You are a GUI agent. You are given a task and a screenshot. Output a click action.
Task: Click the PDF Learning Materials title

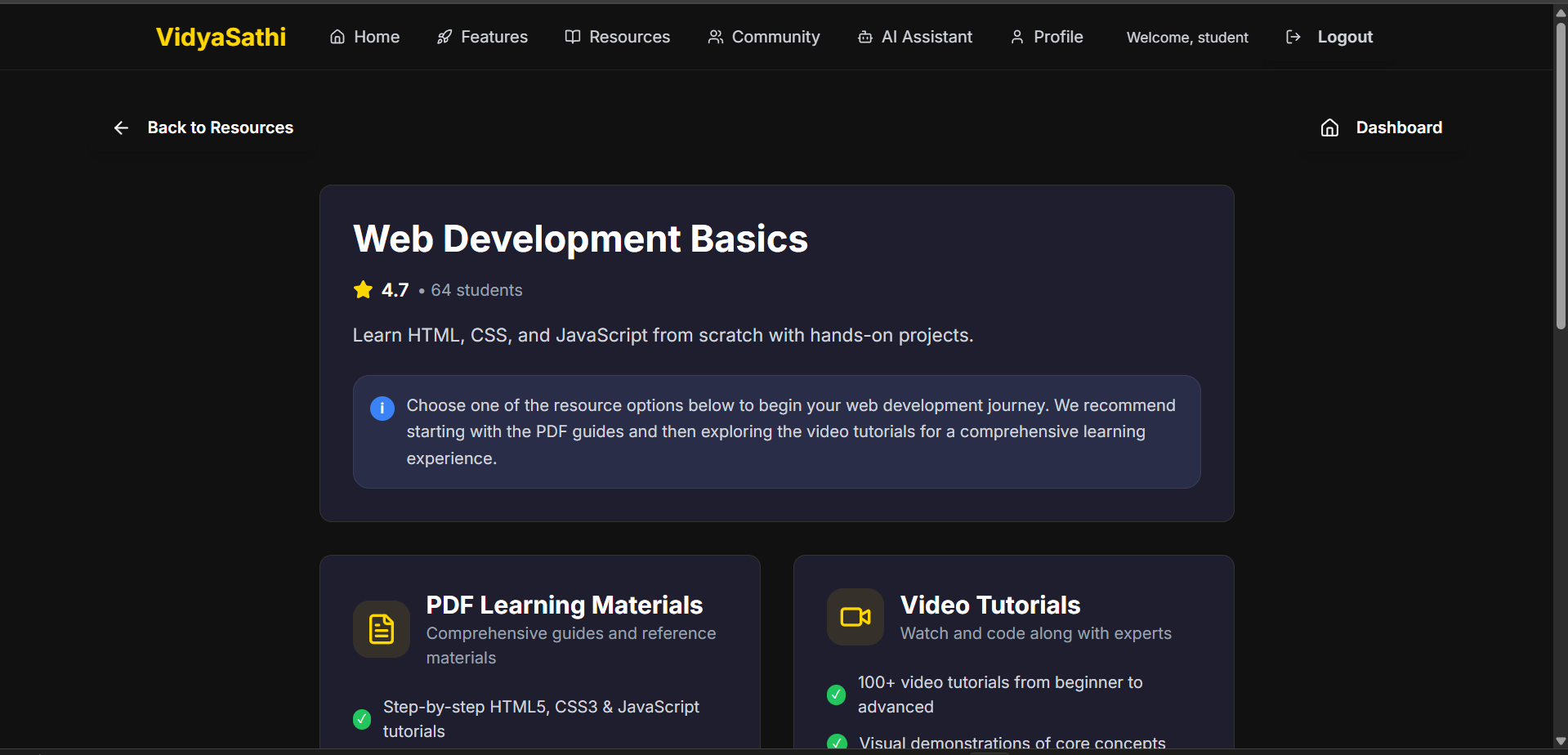coord(565,605)
